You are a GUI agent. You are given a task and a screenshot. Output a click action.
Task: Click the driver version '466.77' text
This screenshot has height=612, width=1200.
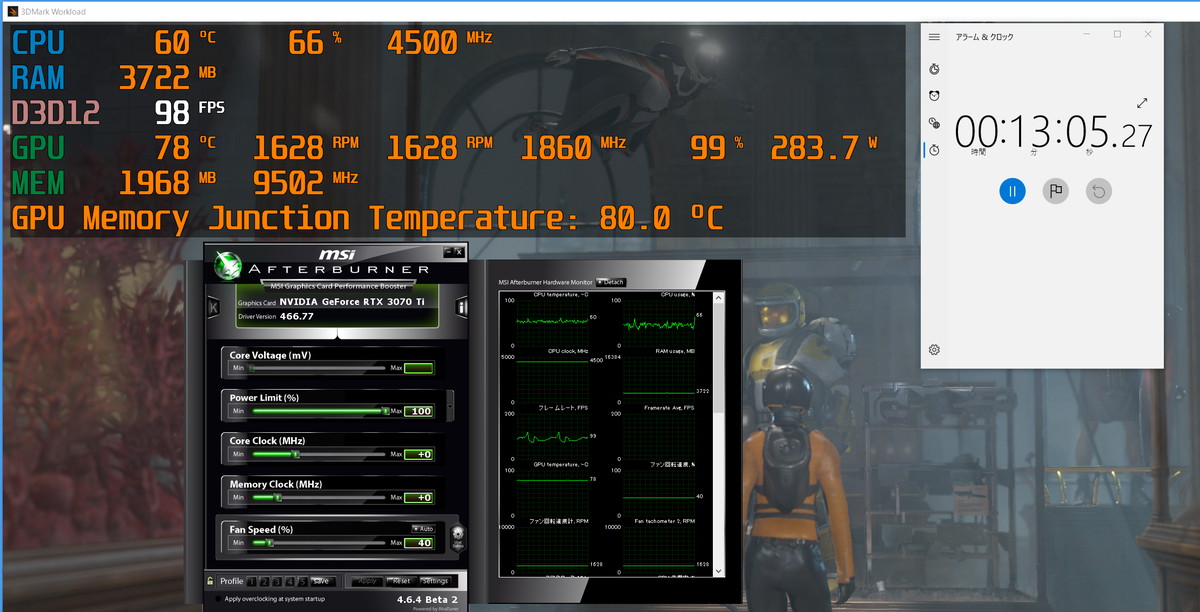[x=297, y=316]
